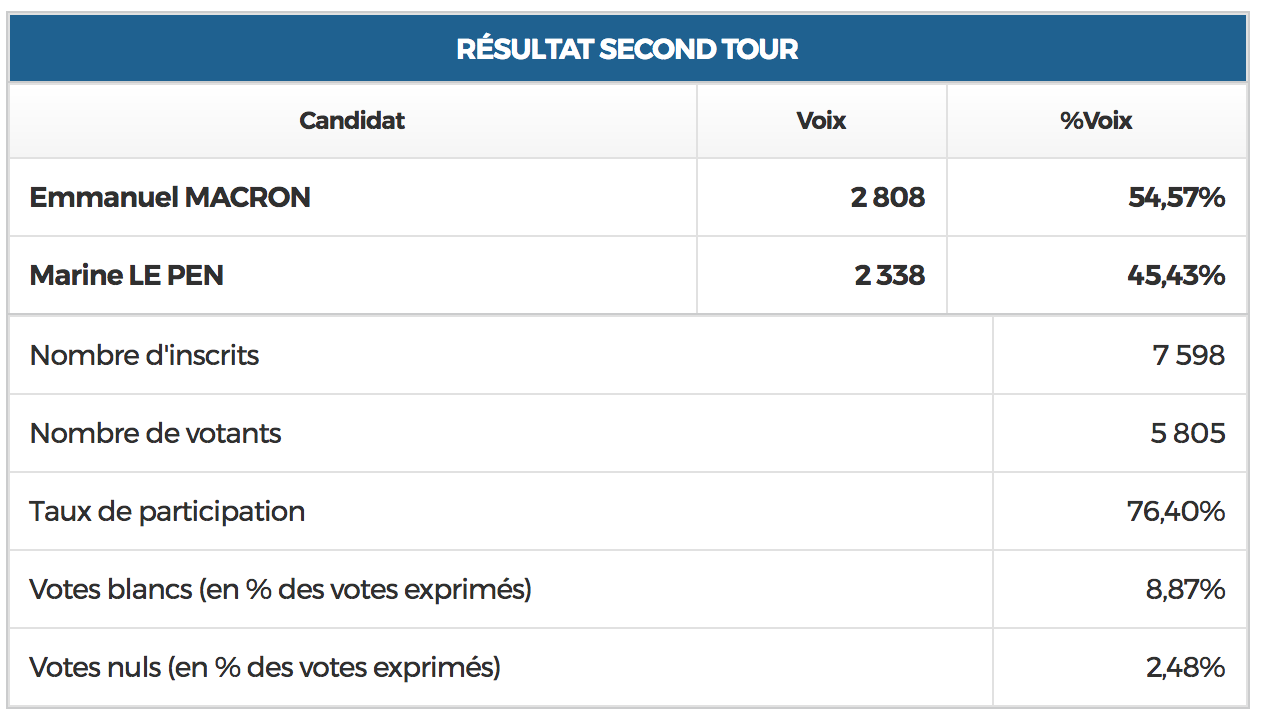Select the Marine LE PEN candidate name
Screen dimensions: 1269x728
click(x=127, y=276)
